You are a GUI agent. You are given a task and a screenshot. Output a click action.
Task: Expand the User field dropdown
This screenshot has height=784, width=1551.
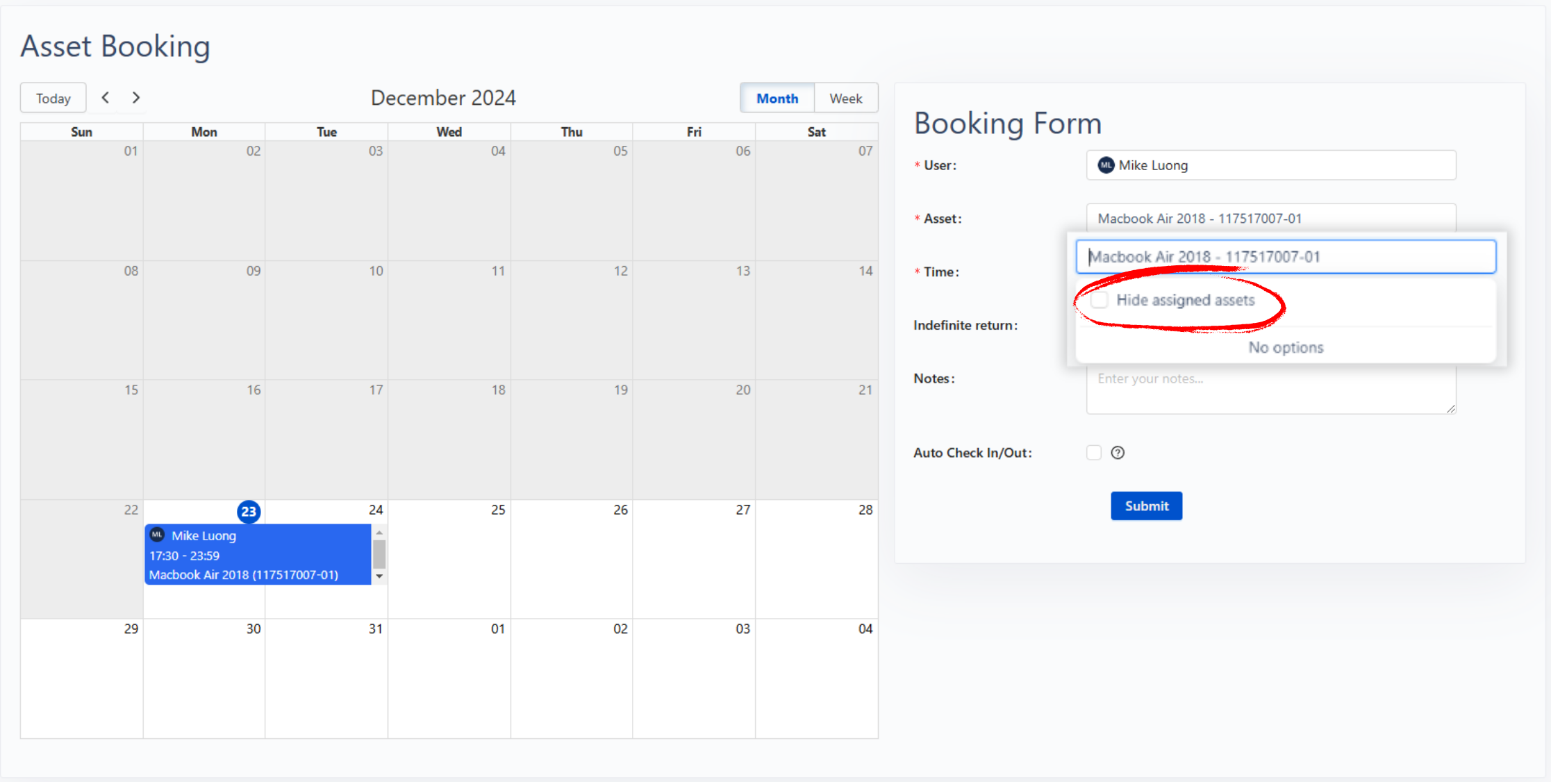click(x=1271, y=165)
